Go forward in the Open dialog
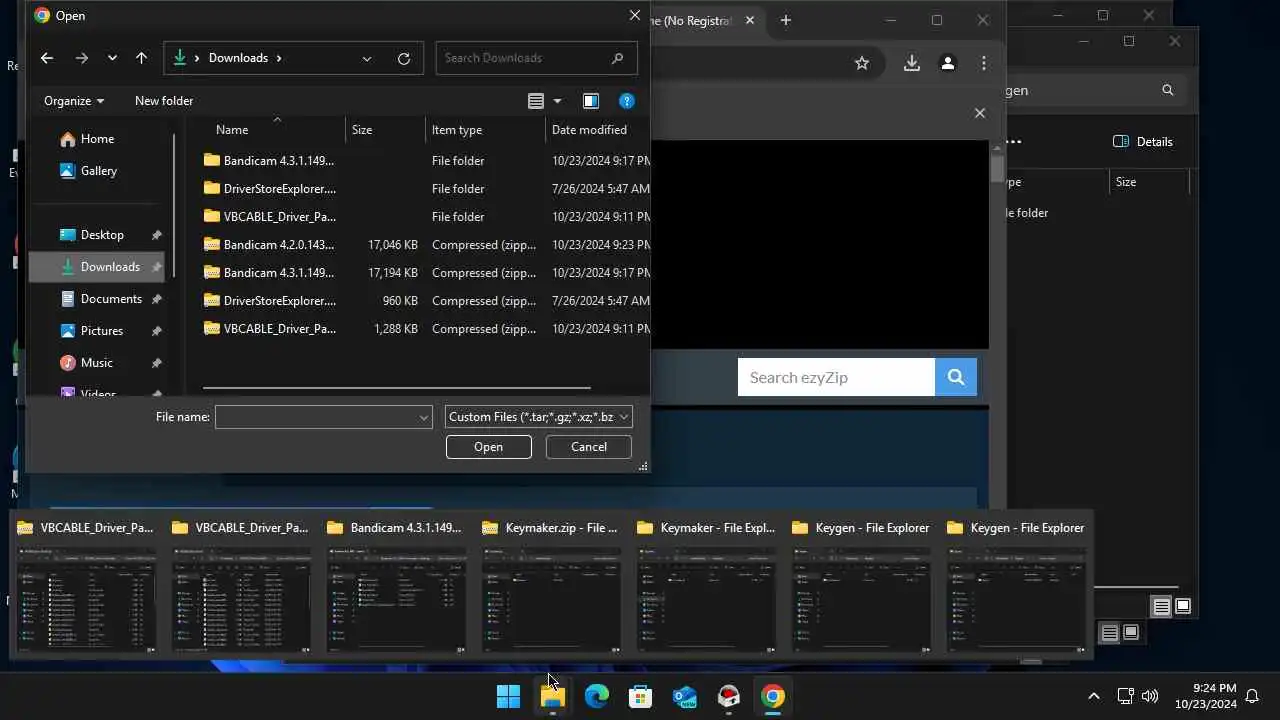 82,58
